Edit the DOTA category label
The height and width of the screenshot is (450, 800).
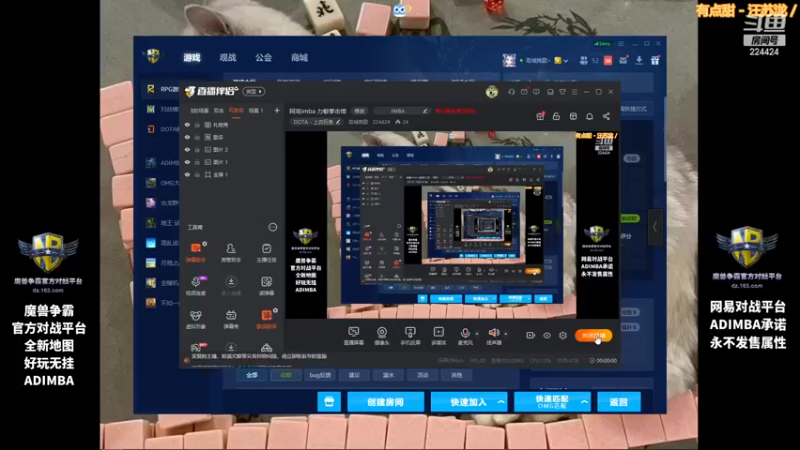tap(317, 122)
